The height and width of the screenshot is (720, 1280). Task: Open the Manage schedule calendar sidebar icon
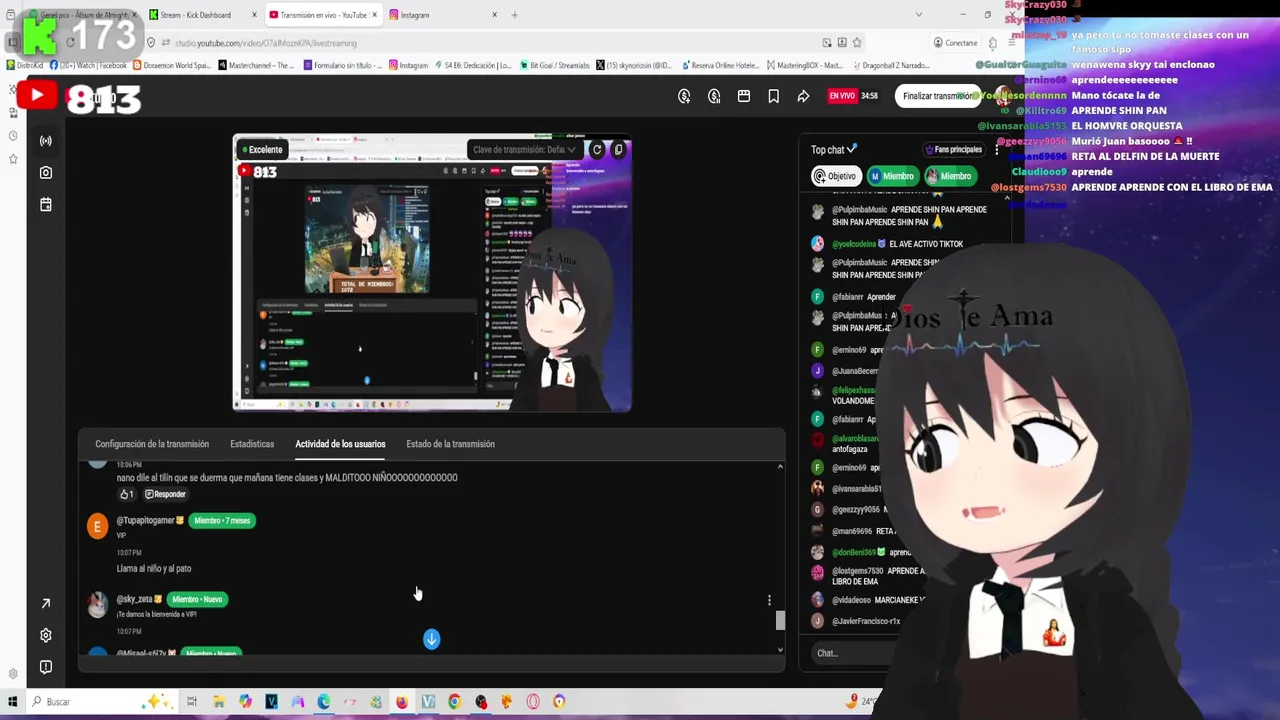pos(45,205)
